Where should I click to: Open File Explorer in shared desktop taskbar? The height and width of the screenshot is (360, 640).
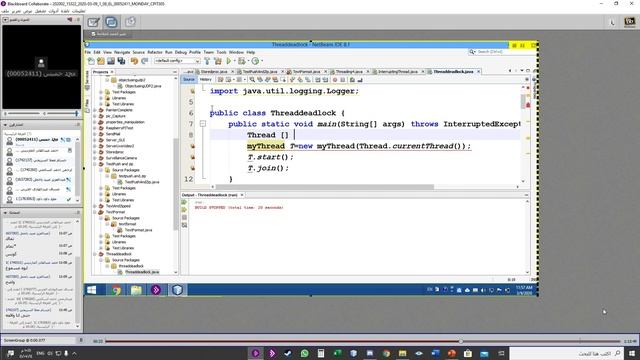click(136, 290)
